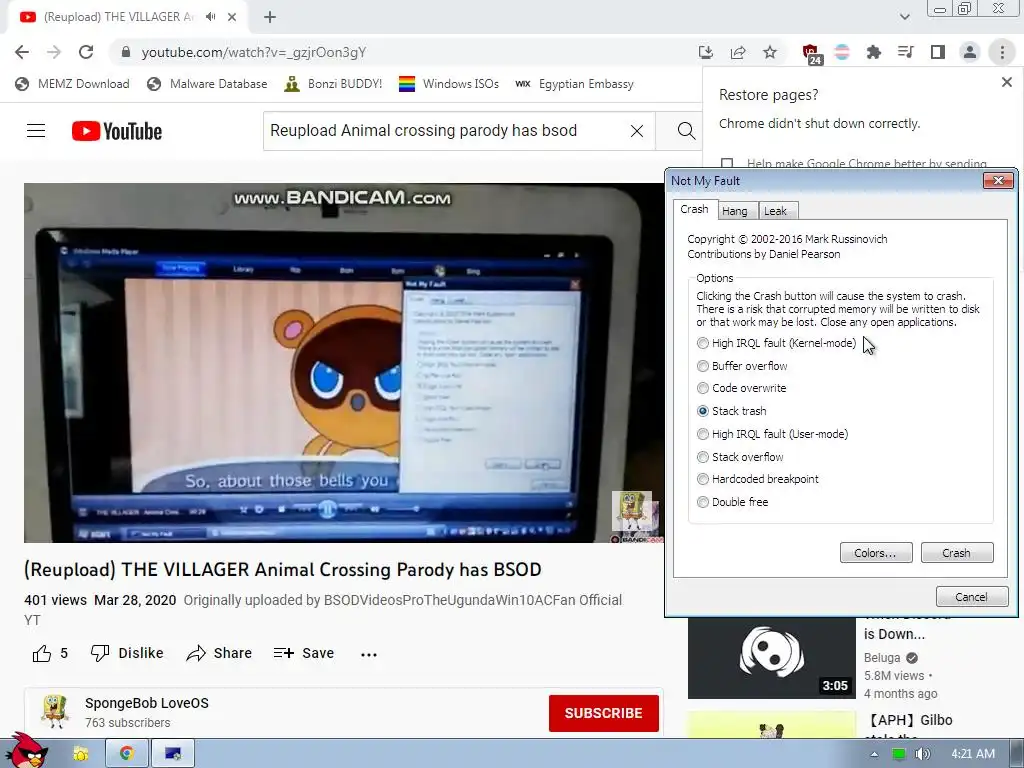The image size is (1024, 768).
Task: Show hidden tray icons arrow
Action: click(x=874, y=754)
